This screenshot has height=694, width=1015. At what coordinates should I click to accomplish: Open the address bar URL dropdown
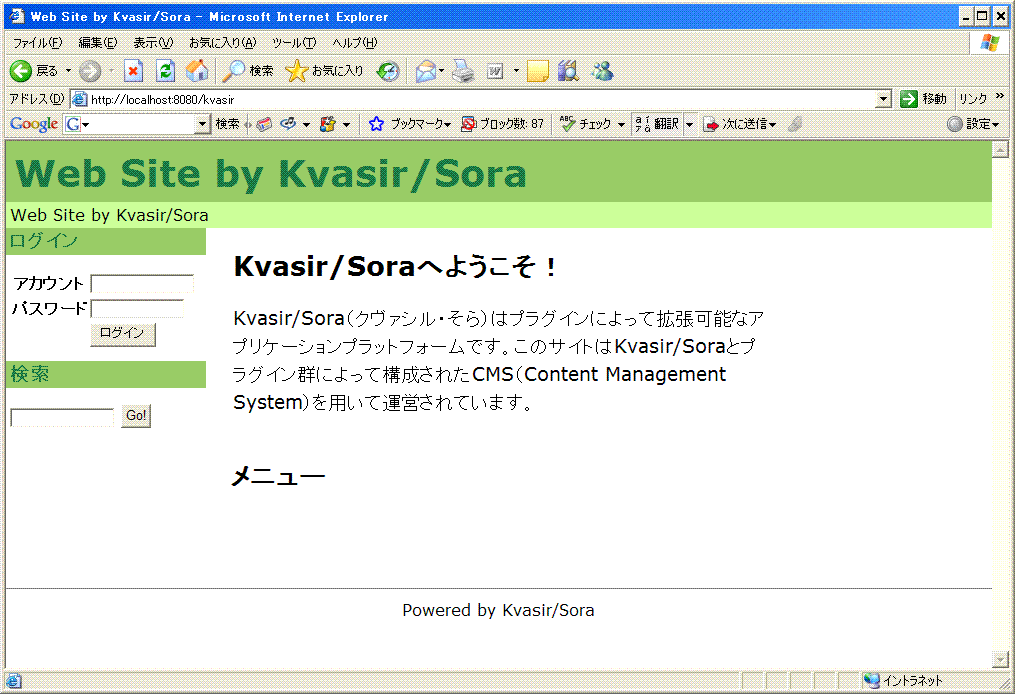tap(884, 99)
